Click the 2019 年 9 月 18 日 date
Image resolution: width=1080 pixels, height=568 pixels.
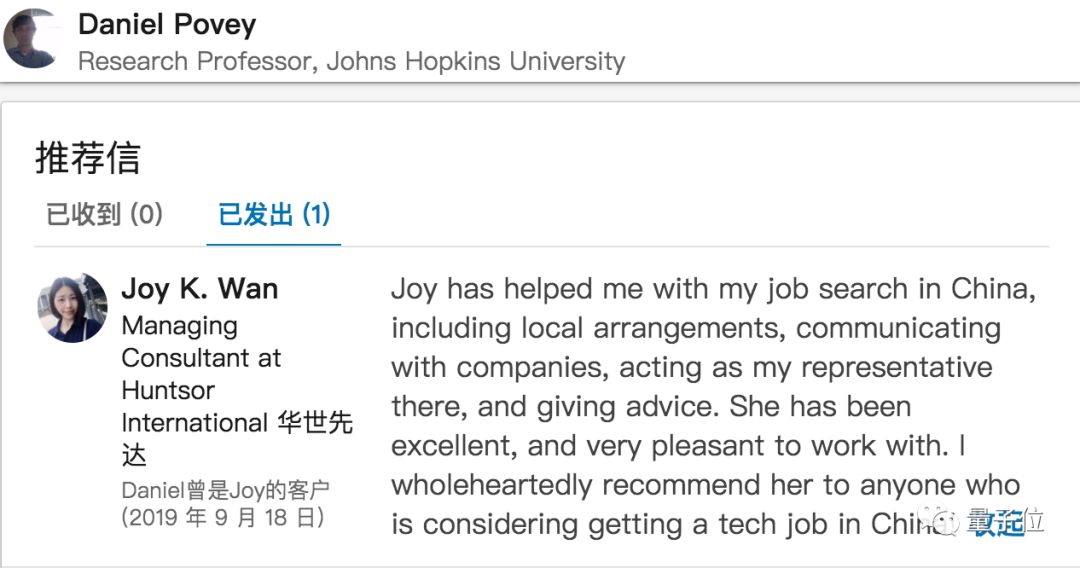coord(222,517)
